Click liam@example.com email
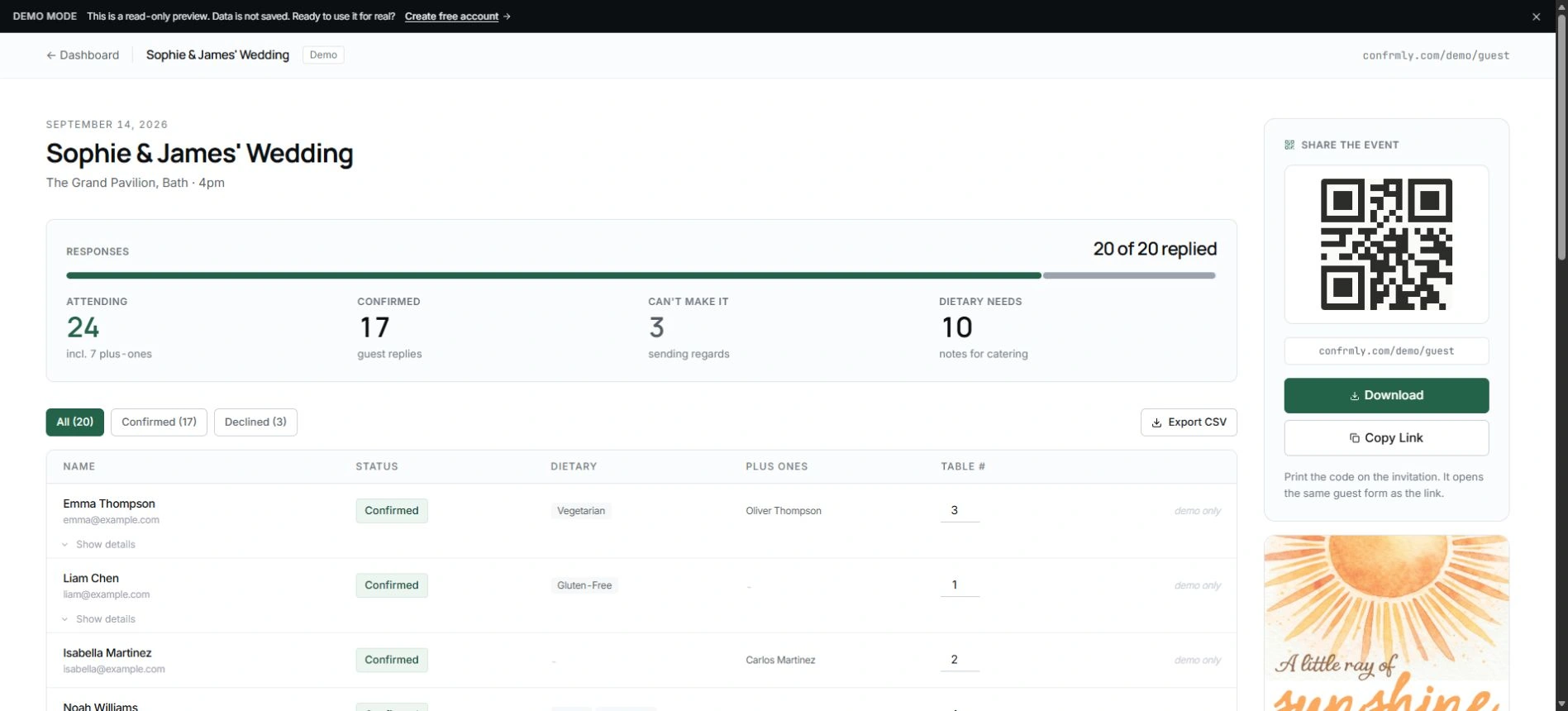 tap(106, 594)
